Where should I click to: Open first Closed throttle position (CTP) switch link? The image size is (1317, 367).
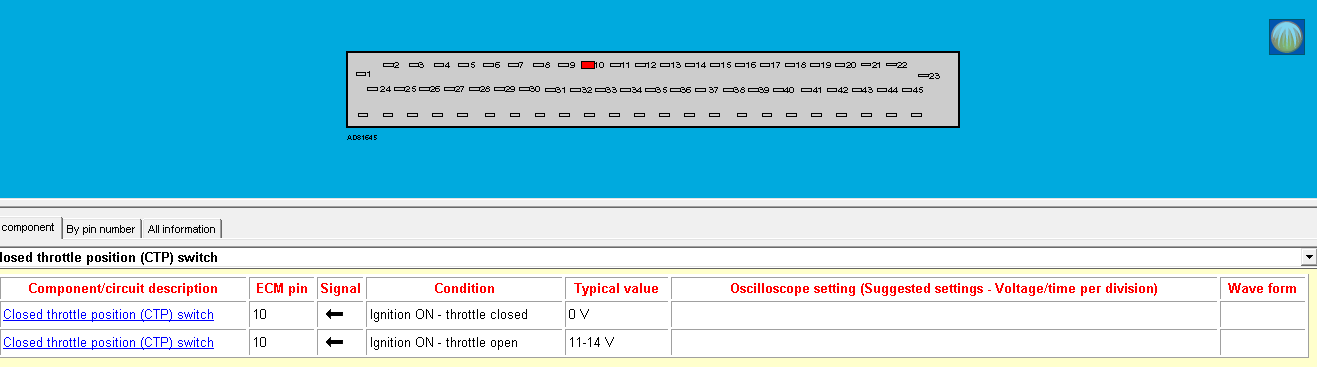(x=109, y=315)
